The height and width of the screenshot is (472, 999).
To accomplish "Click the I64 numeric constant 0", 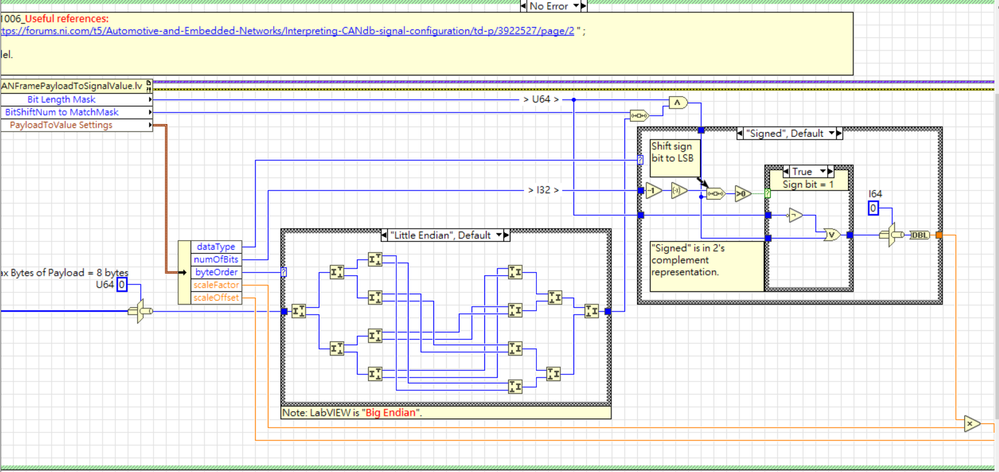I will (873, 208).
